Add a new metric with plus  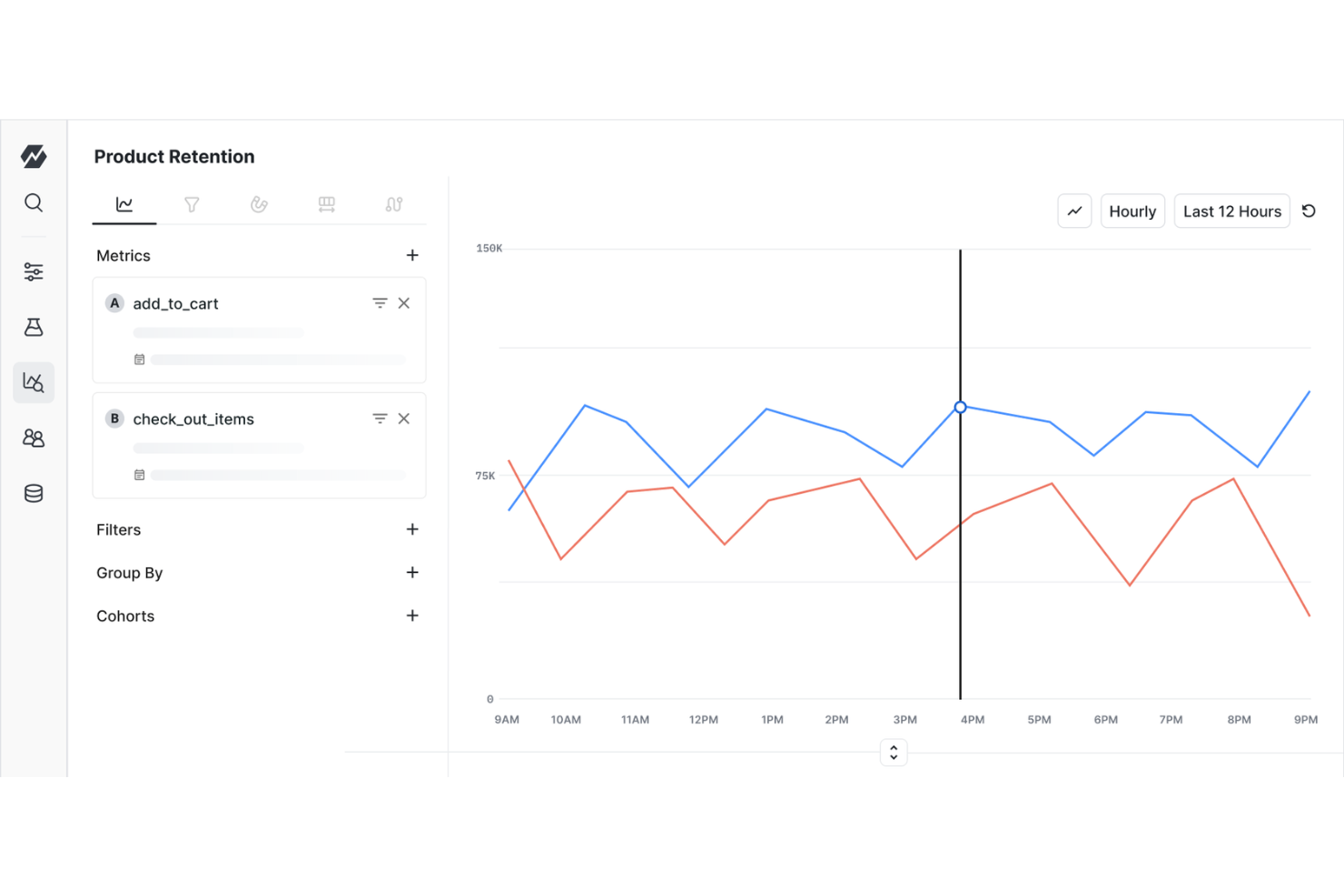point(412,255)
